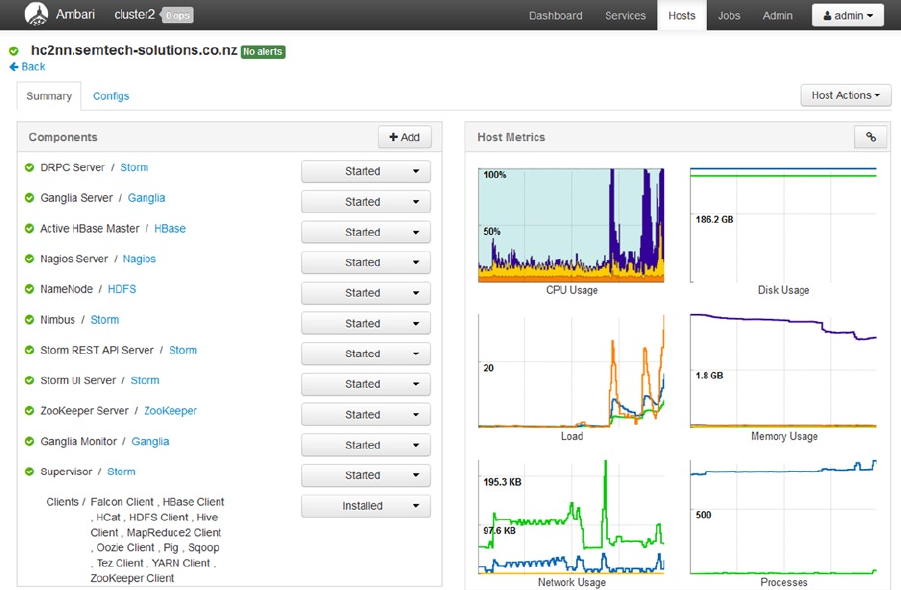Open Admin in top navigation
The image size is (901, 590).
(x=777, y=16)
